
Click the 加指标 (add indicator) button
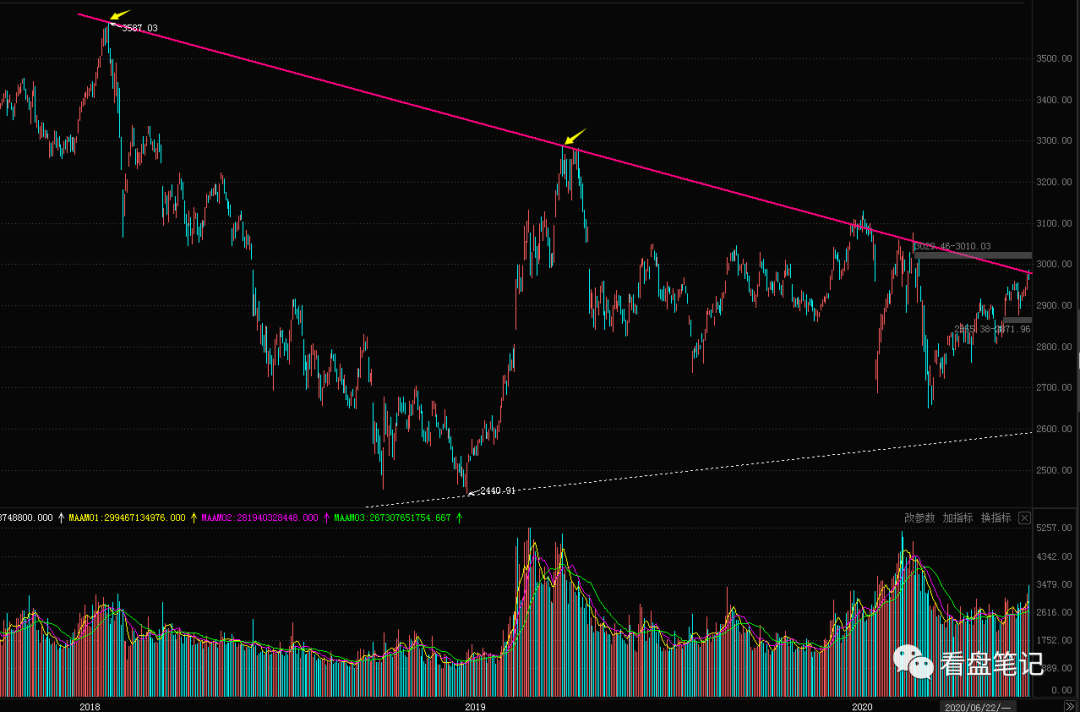(x=957, y=518)
